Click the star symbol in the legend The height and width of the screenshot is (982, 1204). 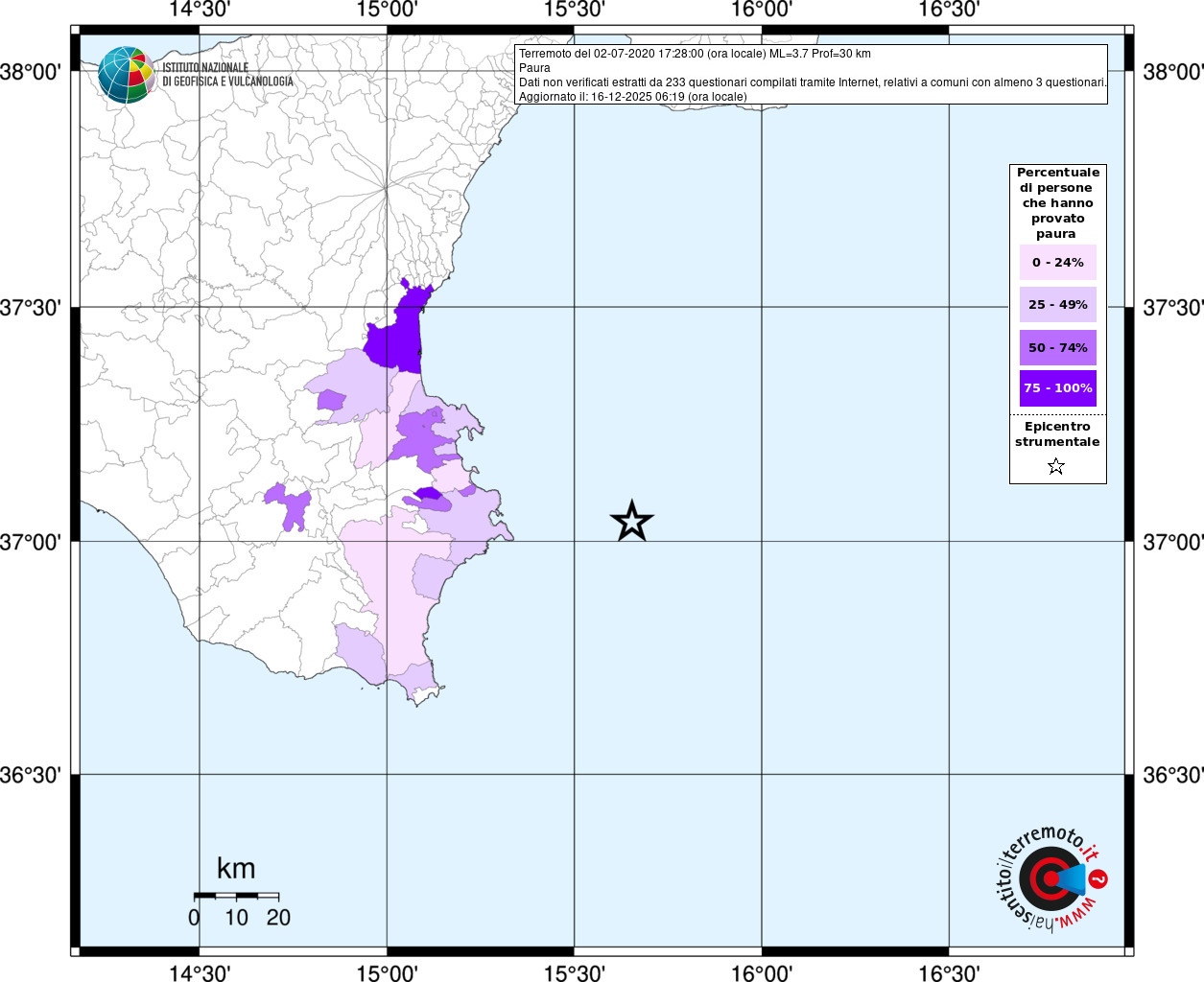(x=1056, y=467)
